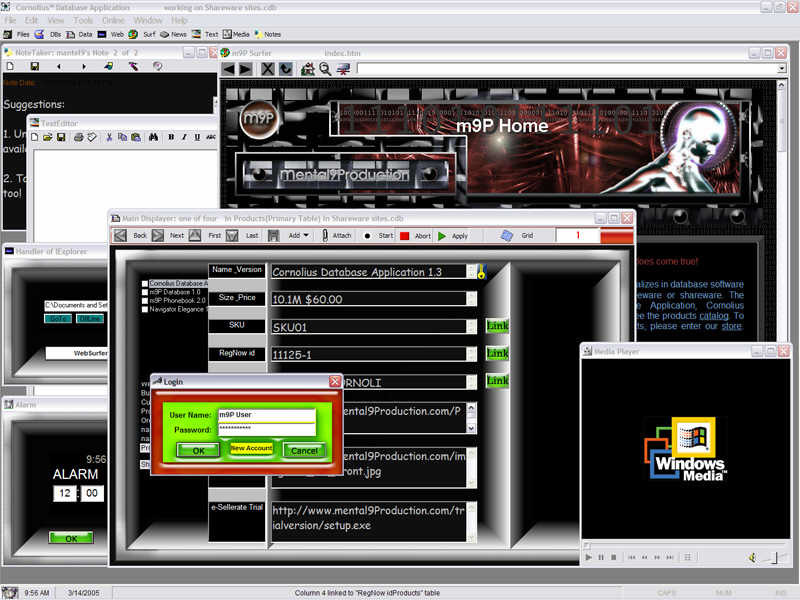Open the Edit menu

(x=32, y=20)
